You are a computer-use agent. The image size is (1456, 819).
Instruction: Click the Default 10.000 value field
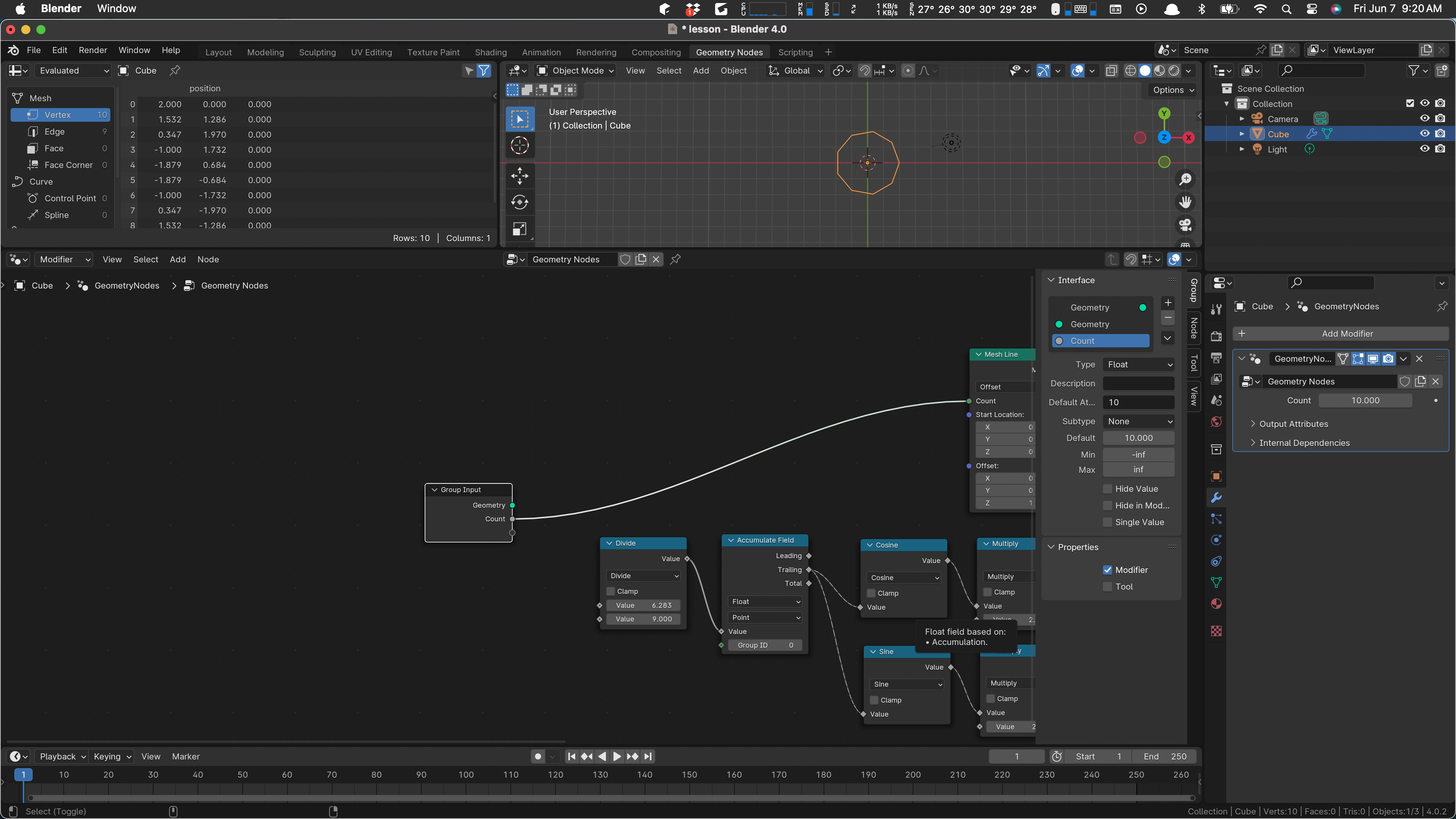(1138, 438)
